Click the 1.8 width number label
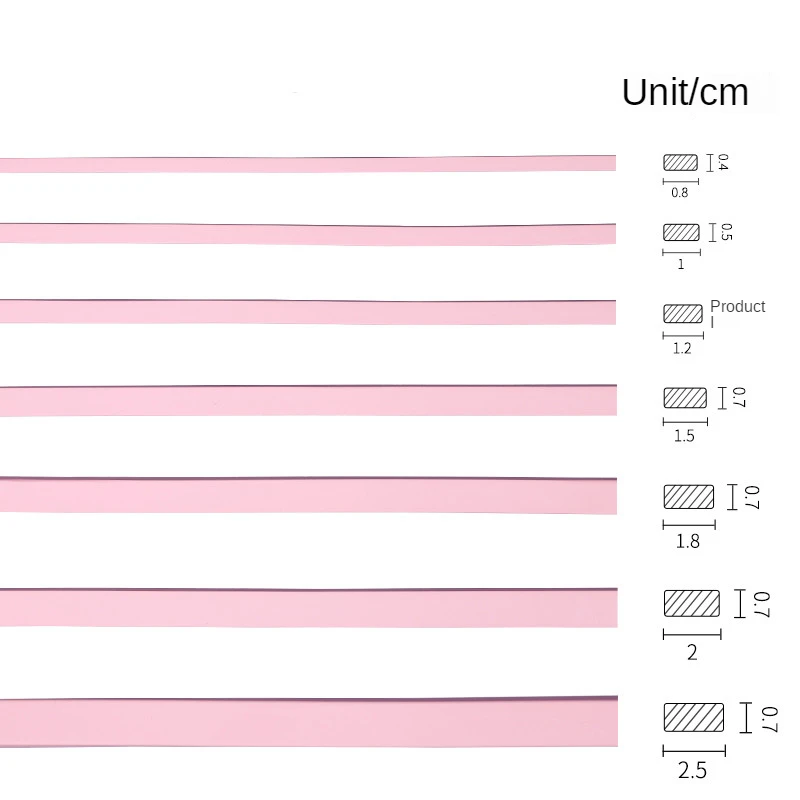800x800 pixels. point(688,541)
